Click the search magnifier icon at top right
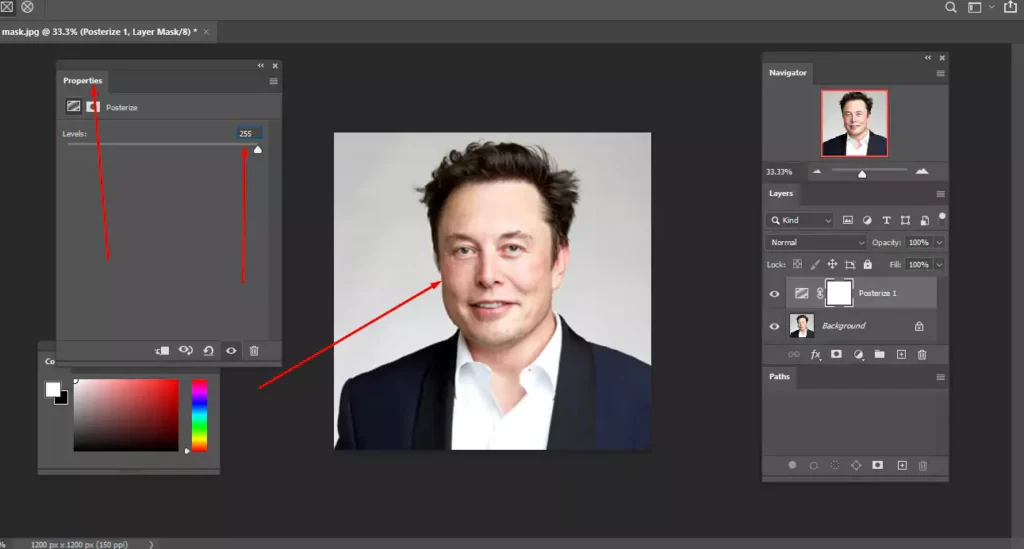The image size is (1024, 549). click(951, 7)
